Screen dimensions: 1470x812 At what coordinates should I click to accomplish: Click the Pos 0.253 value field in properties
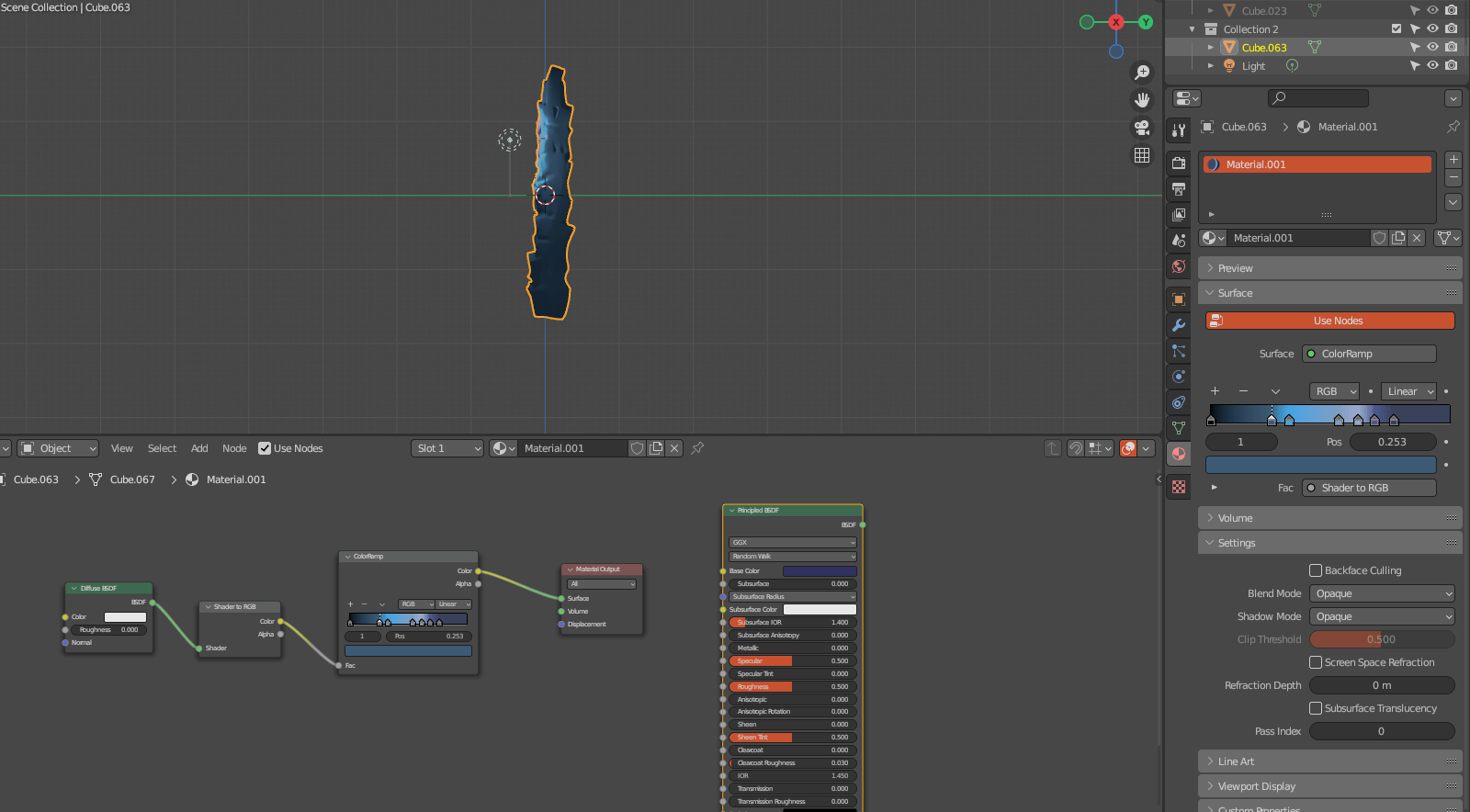tap(1391, 442)
